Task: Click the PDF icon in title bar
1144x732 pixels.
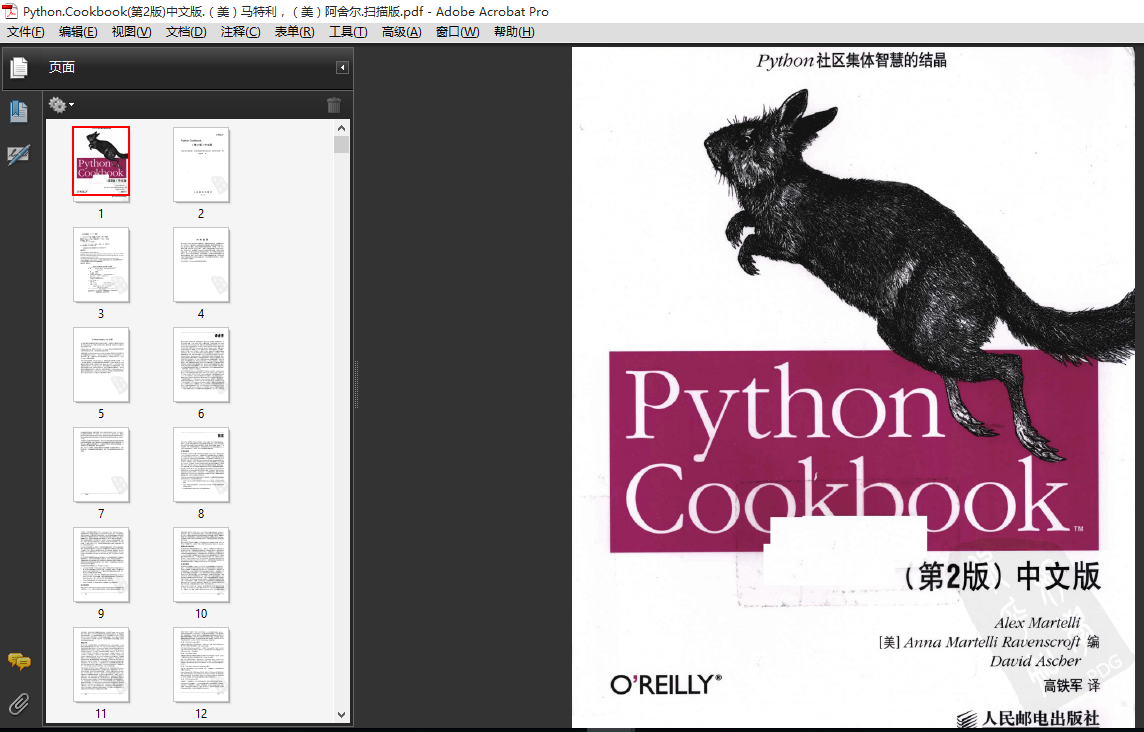Action: coord(9,10)
